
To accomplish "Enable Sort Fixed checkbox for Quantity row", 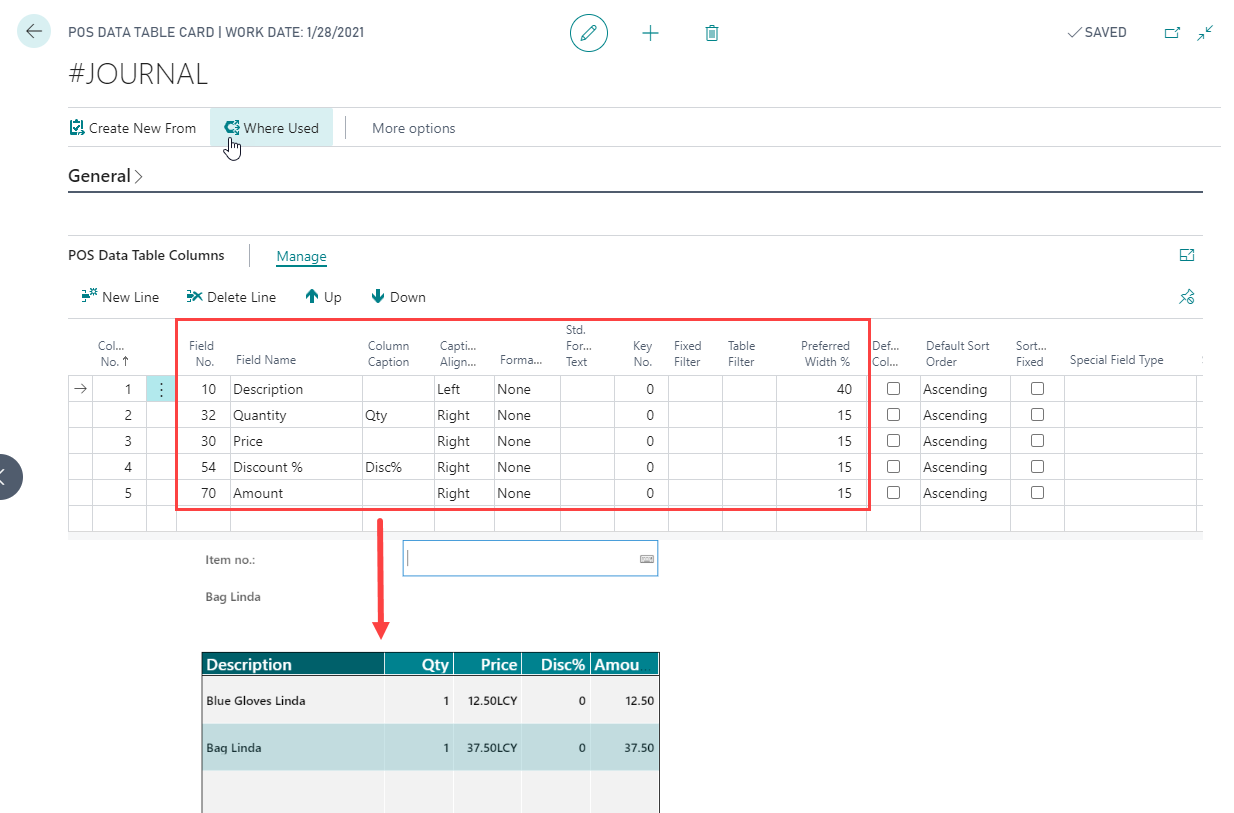I will 1037,414.
